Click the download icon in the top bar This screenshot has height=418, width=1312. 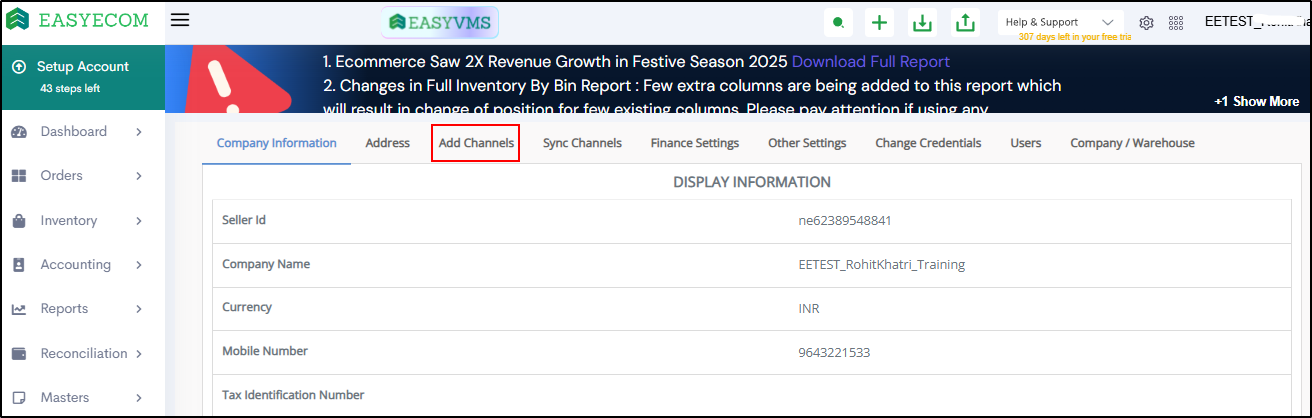pos(922,22)
